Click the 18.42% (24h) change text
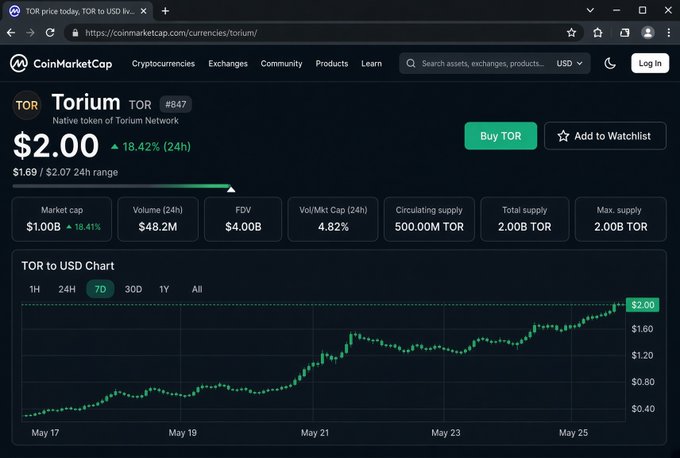Screen dimensions: 680x458 151,147
